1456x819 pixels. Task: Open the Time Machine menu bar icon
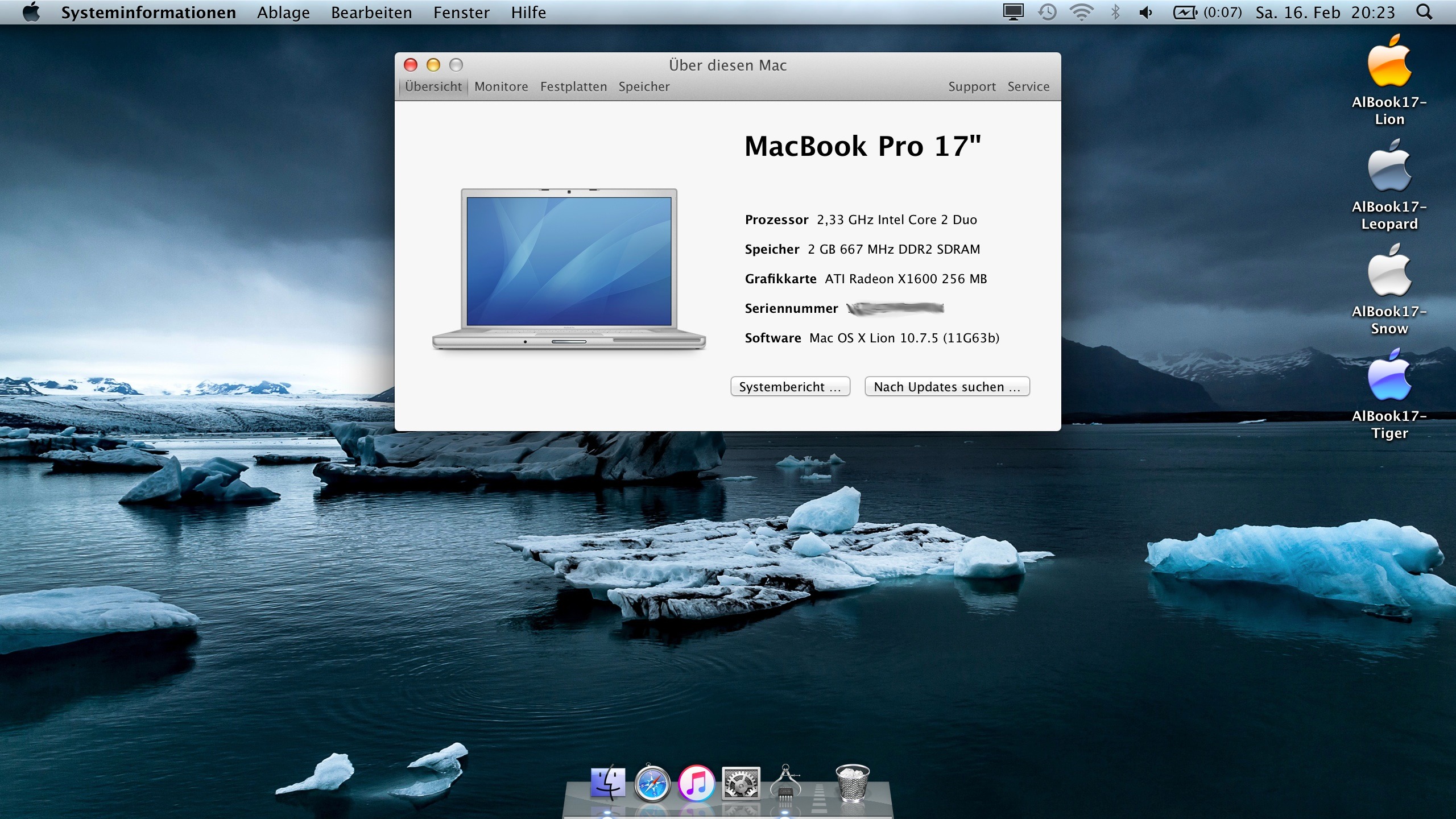pyautogui.click(x=1047, y=12)
